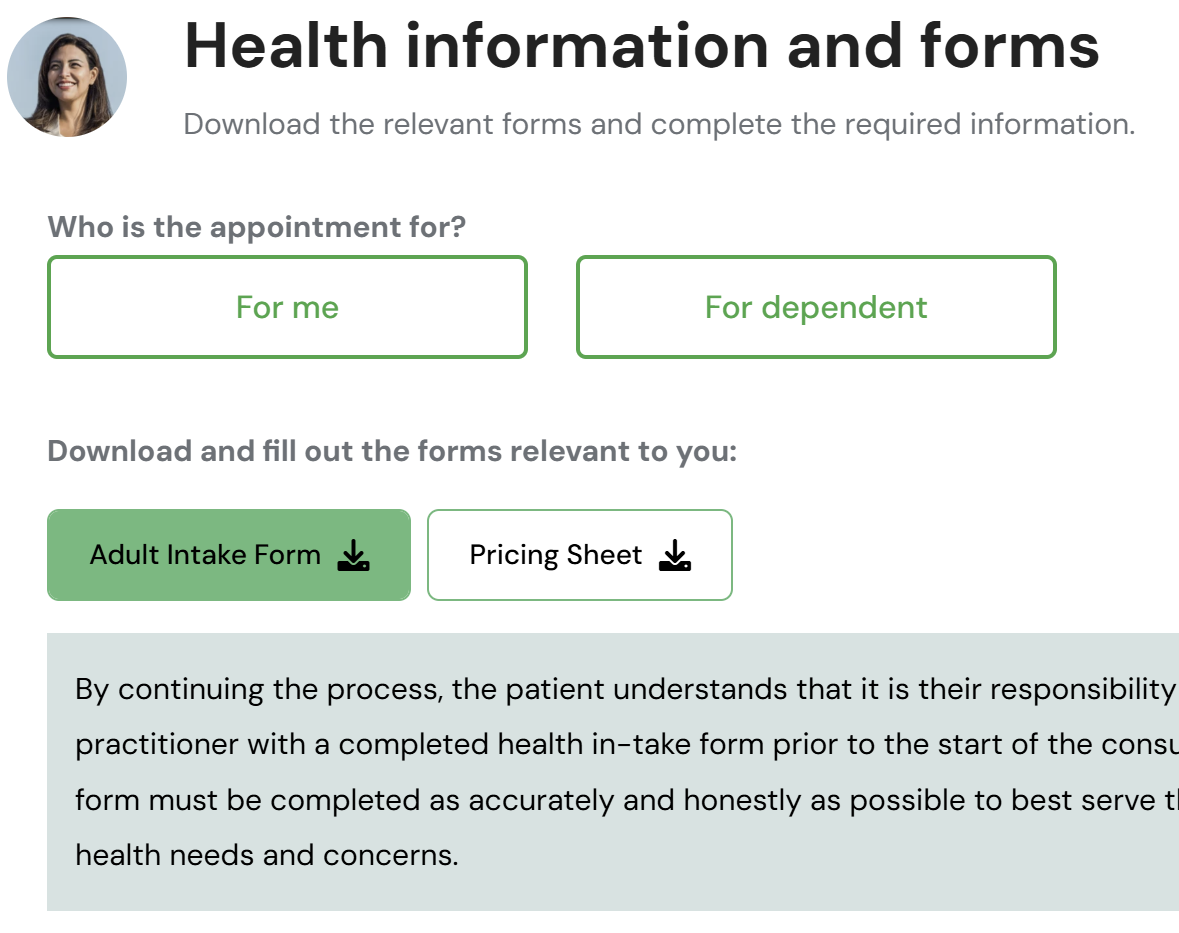The image size is (1179, 933).
Task: Choose the "For dependent" appointment option
Action: pyautogui.click(x=816, y=307)
